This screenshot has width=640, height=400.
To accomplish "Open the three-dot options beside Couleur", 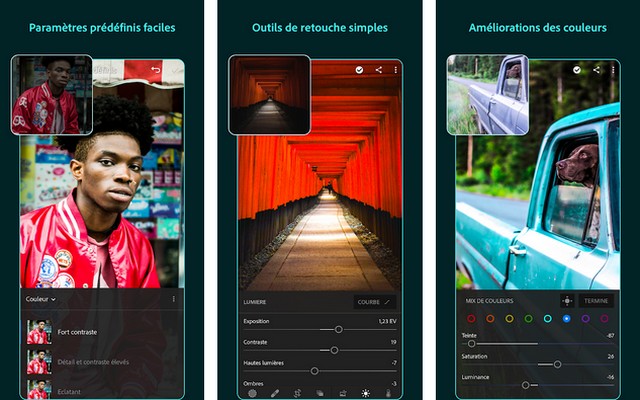I will (x=174, y=299).
